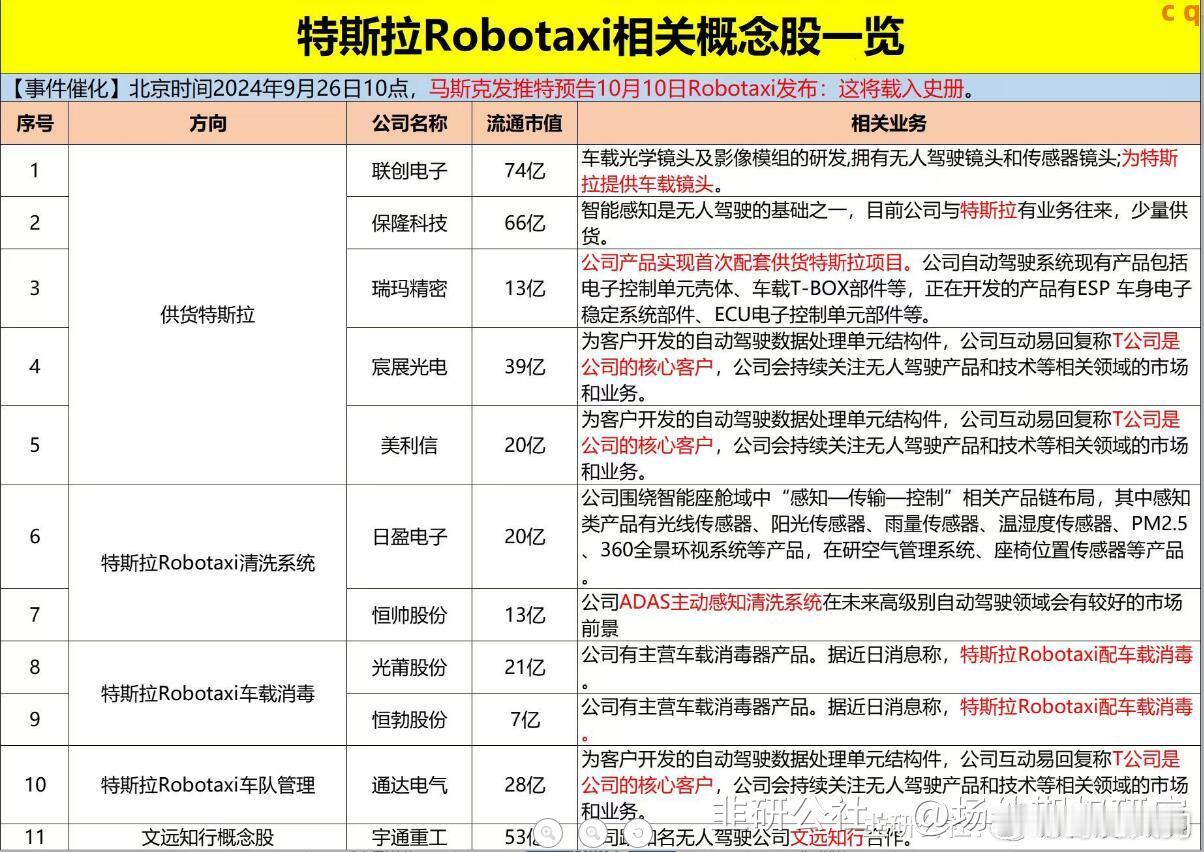Click 恒帅股份's 13亿 market cap
The width and height of the screenshot is (1204, 852).
525,615
